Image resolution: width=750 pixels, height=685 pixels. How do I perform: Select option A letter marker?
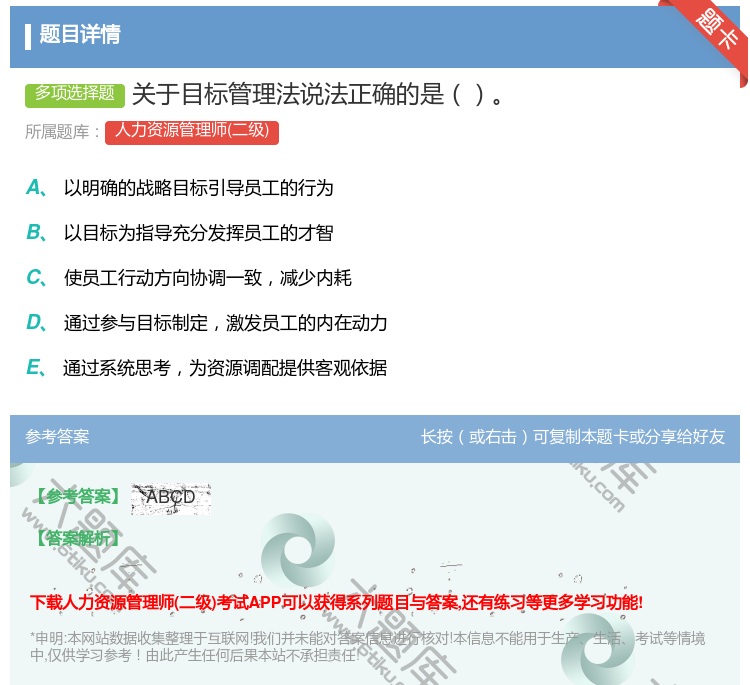click(x=36, y=188)
